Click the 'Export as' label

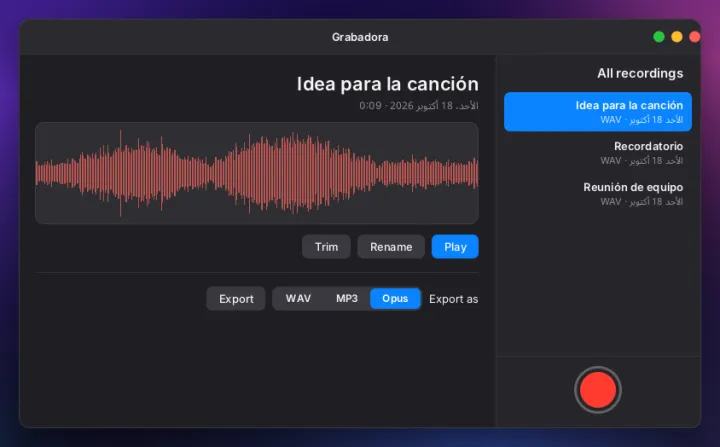click(453, 299)
